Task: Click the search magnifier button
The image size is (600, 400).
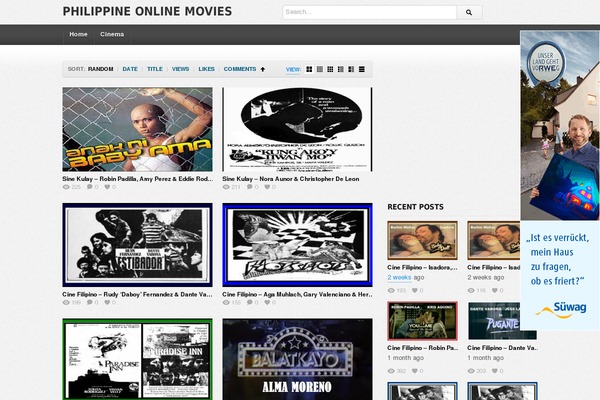Action: pyautogui.click(x=469, y=12)
